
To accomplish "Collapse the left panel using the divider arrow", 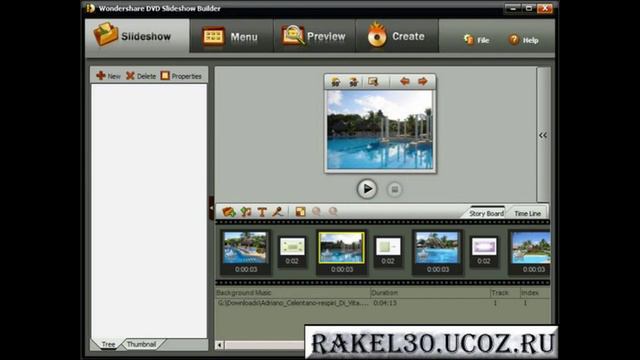I will tap(211, 208).
